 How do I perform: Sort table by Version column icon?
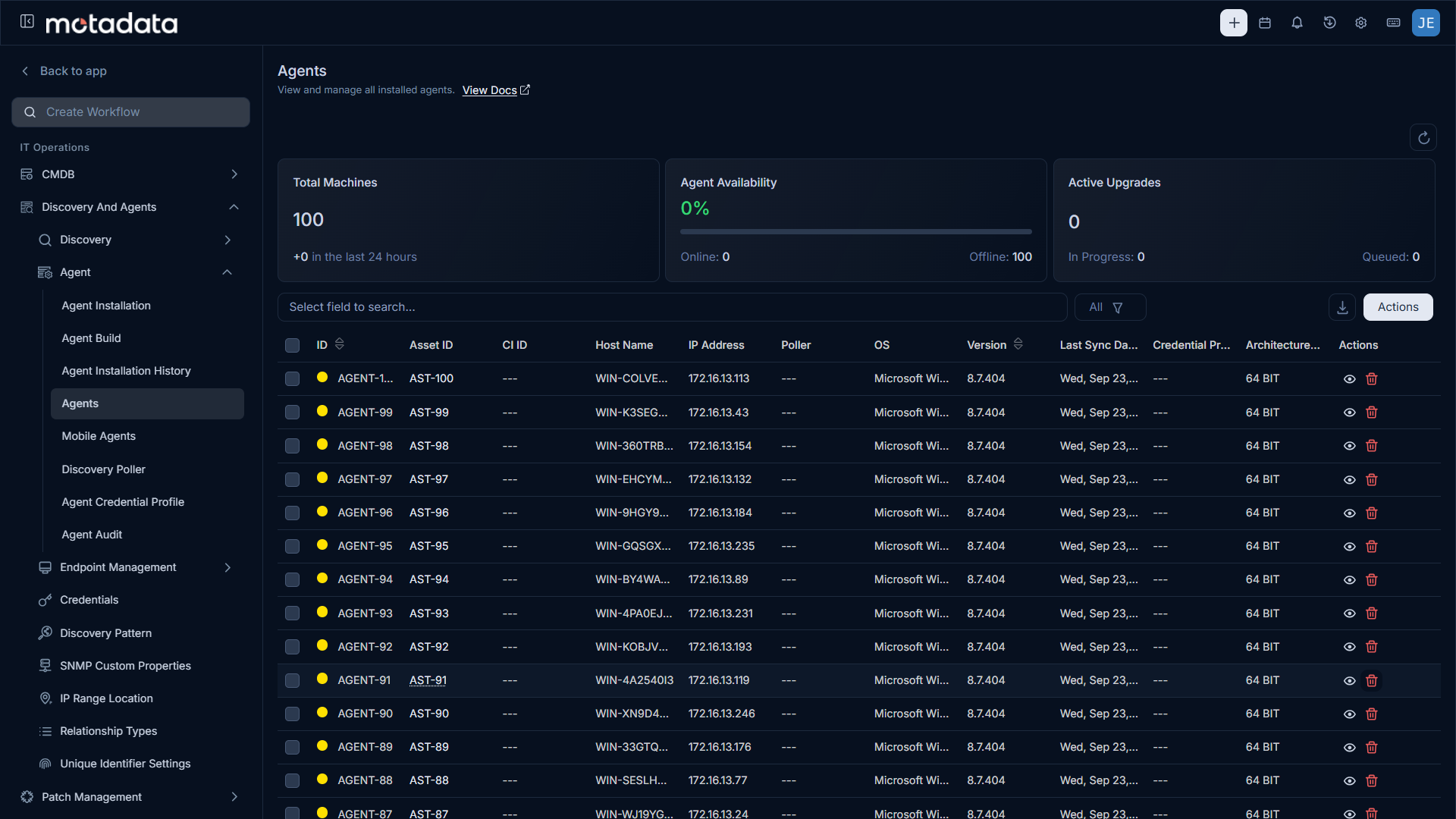point(1018,344)
